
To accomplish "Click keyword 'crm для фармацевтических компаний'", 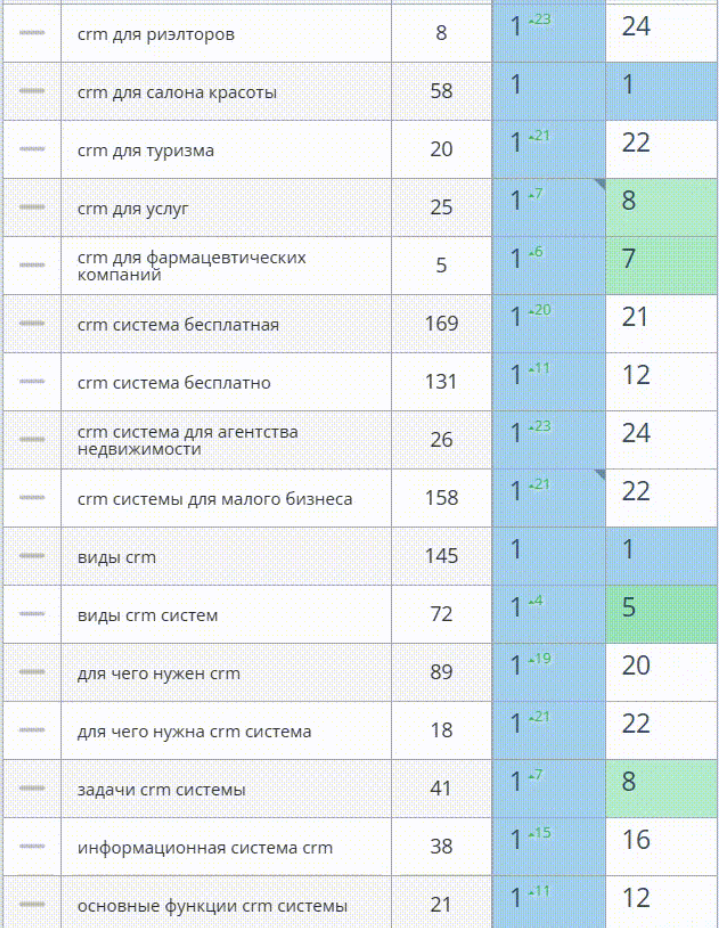I will pos(191,266).
